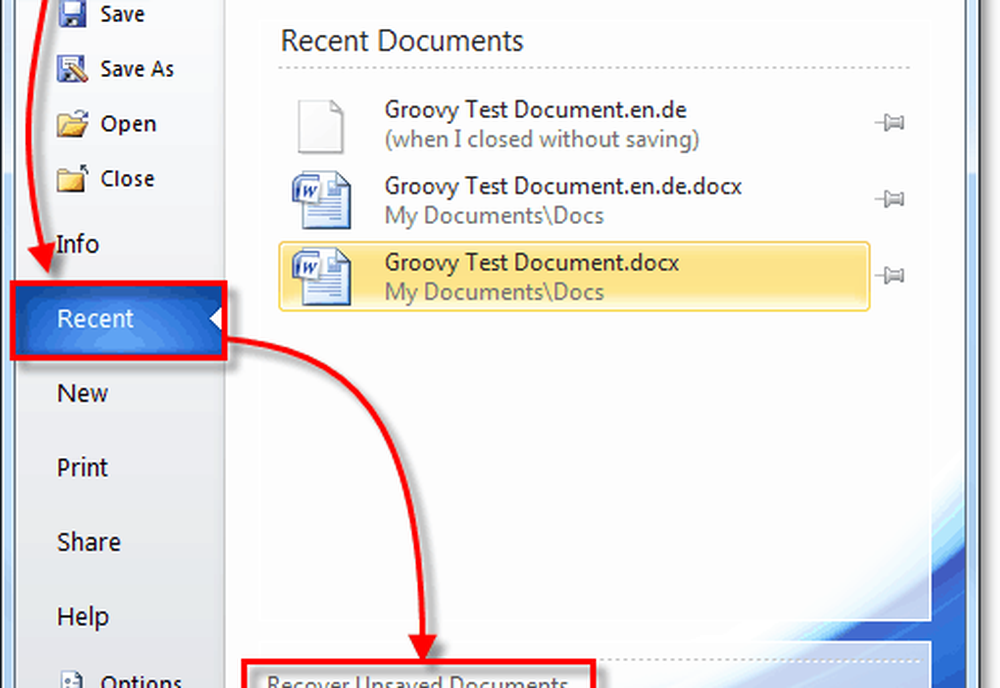Click the Open folder icon

tap(74, 124)
